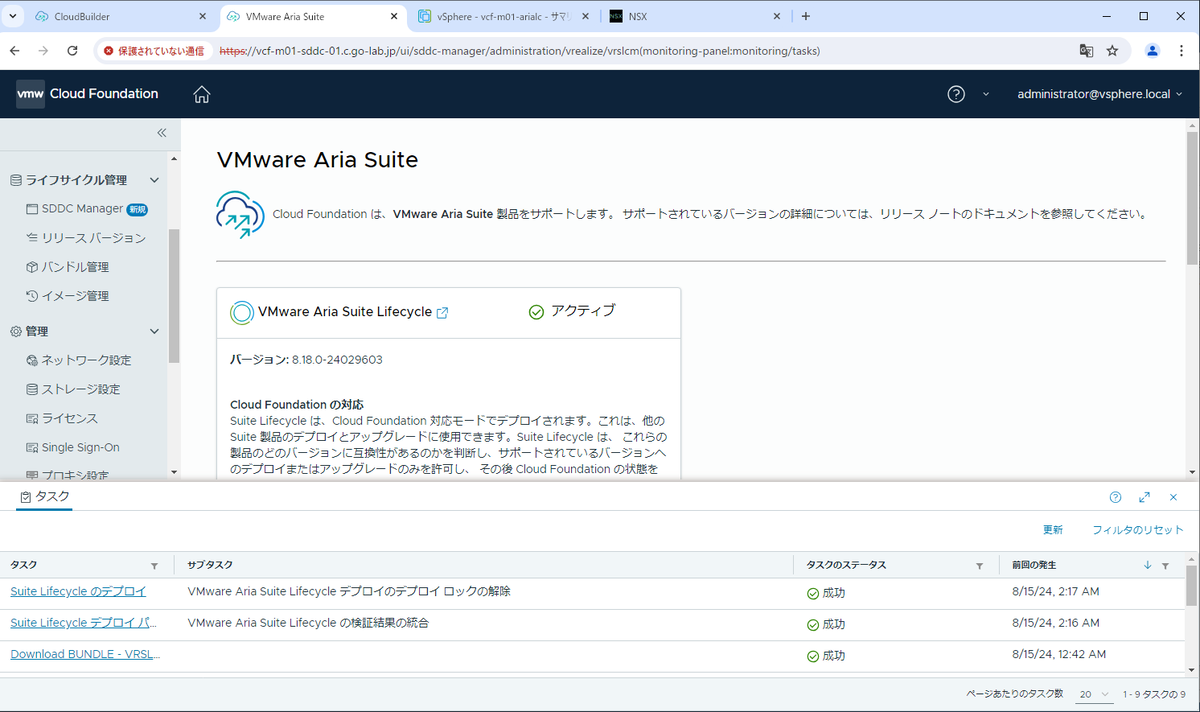Open ネットワーク設定 sidebar item
The height and width of the screenshot is (712, 1200).
point(79,360)
